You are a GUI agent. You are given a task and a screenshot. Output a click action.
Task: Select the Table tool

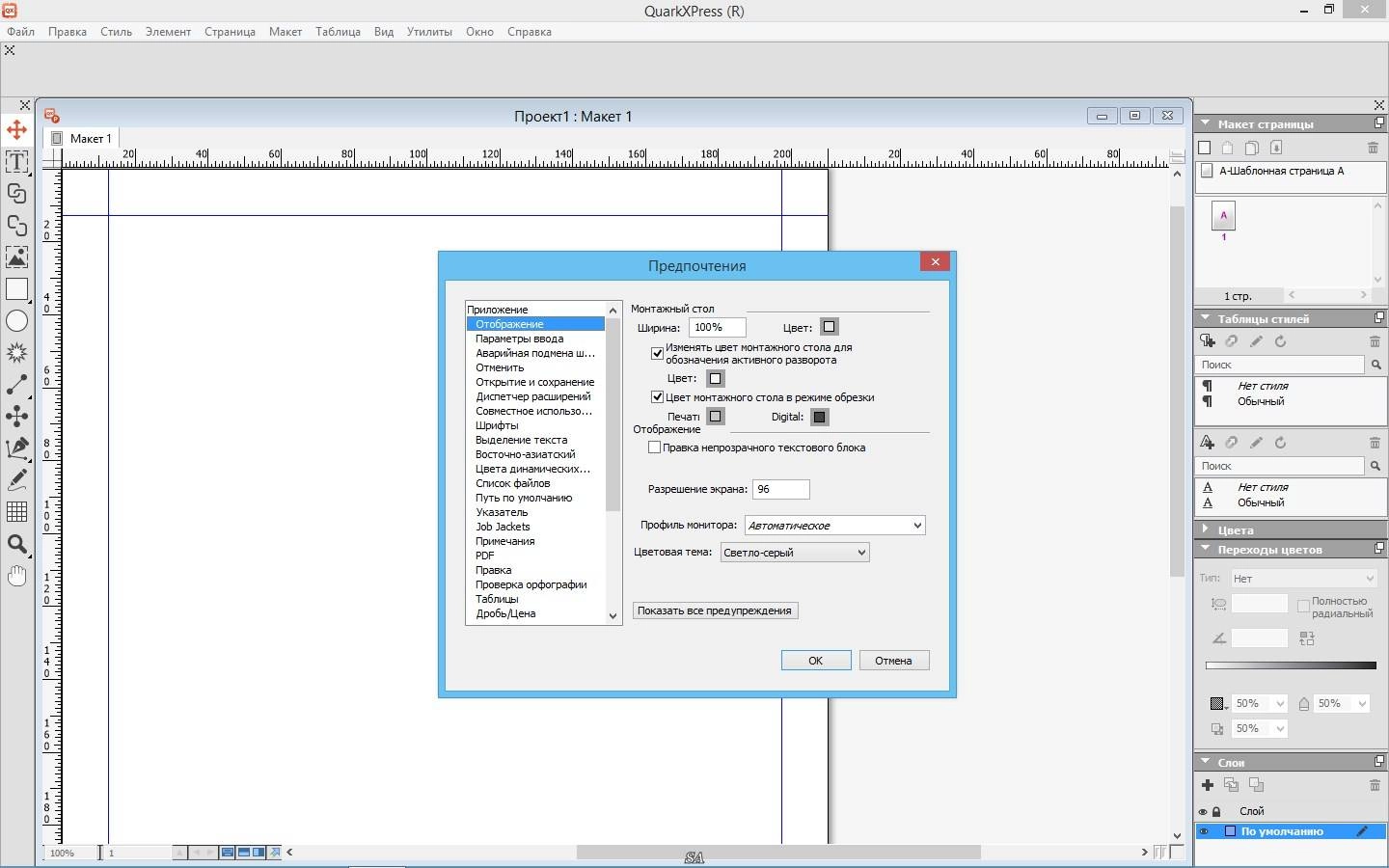click(16, 511)
